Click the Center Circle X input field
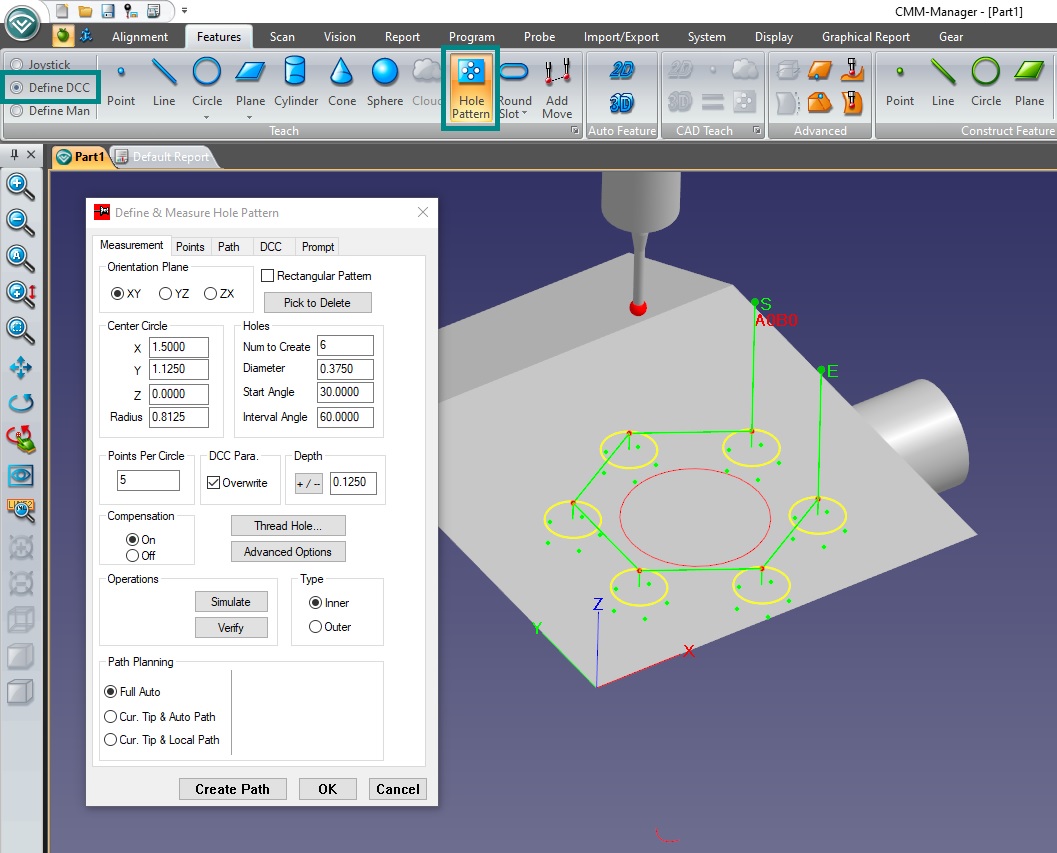 coord(179,347)
